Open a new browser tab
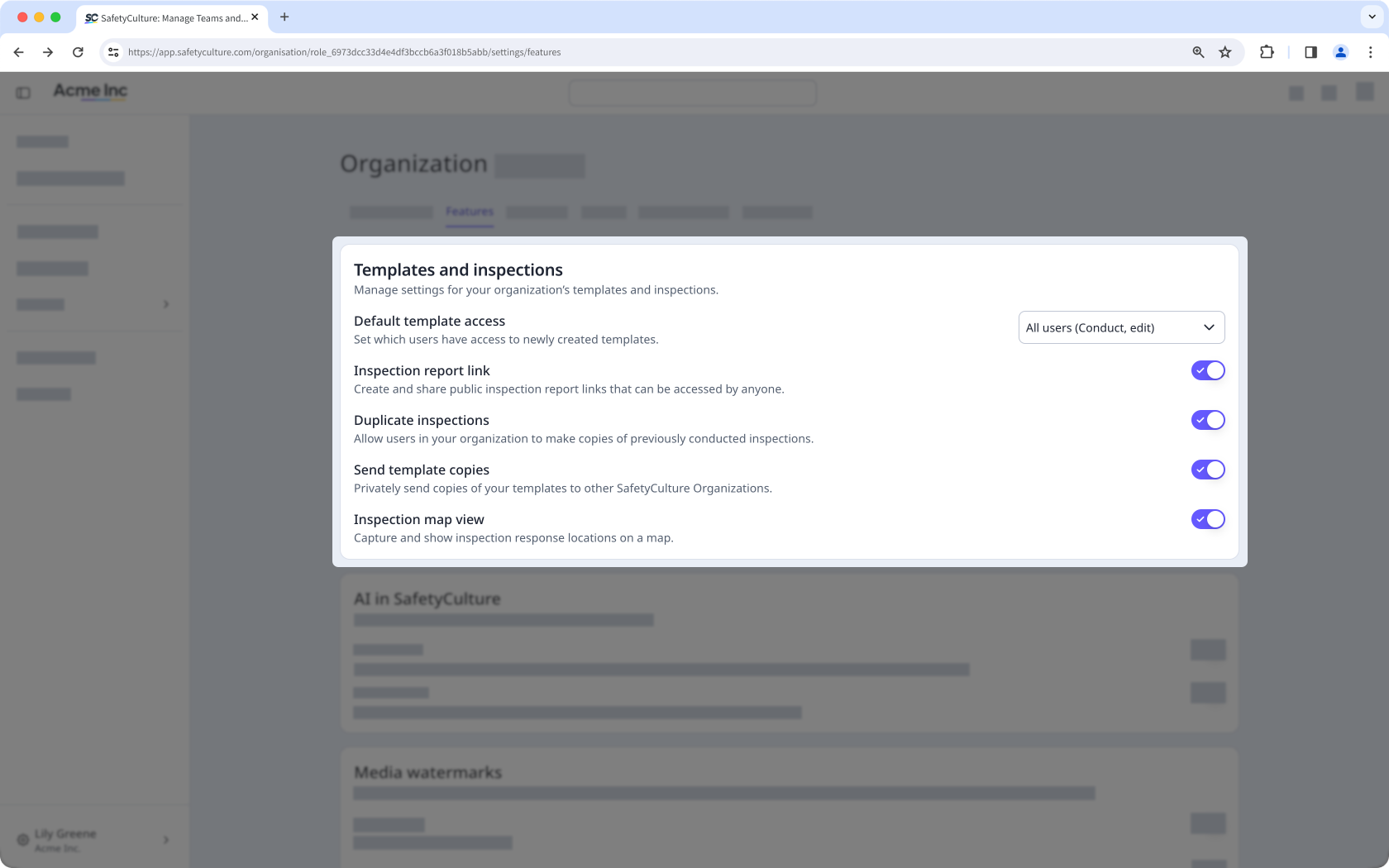Image resolution: width=1389 pixels, height=868 pixels. pyautogui.click(x=284, y=17)
